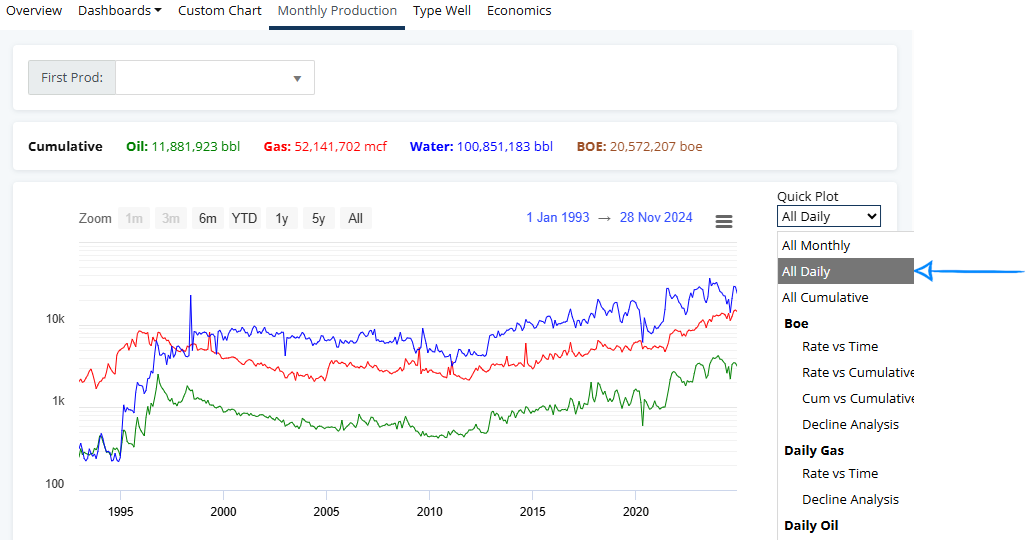The width and height of the screenshot is (1027, 546).
Task: Open the Quick Plot select box
Action: click(x=829, y=216)
